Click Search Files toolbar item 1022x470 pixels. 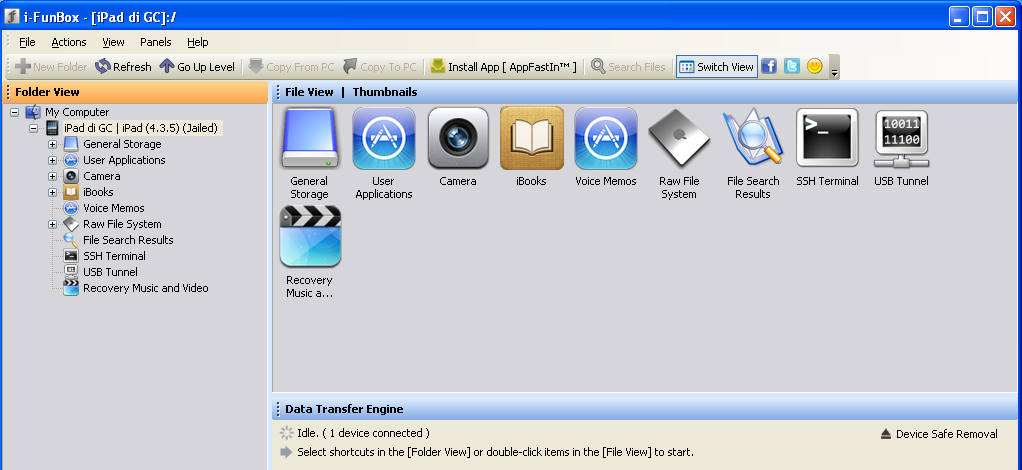(628, 66)
